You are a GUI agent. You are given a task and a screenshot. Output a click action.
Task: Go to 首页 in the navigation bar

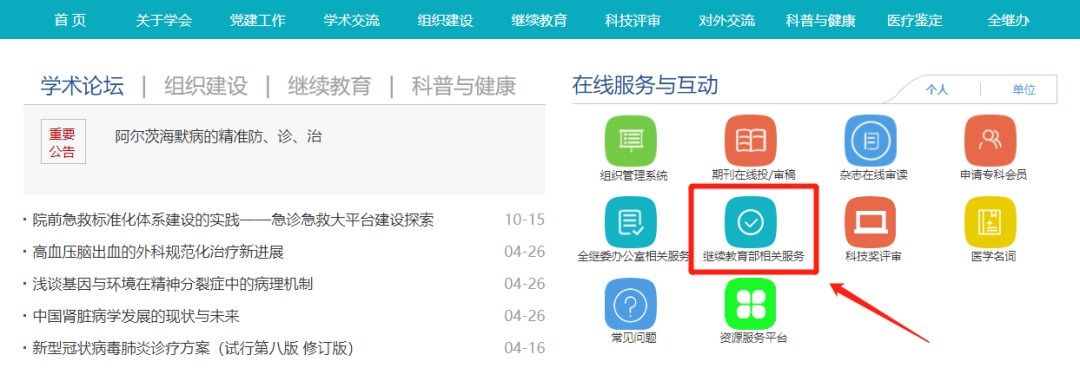70,20
